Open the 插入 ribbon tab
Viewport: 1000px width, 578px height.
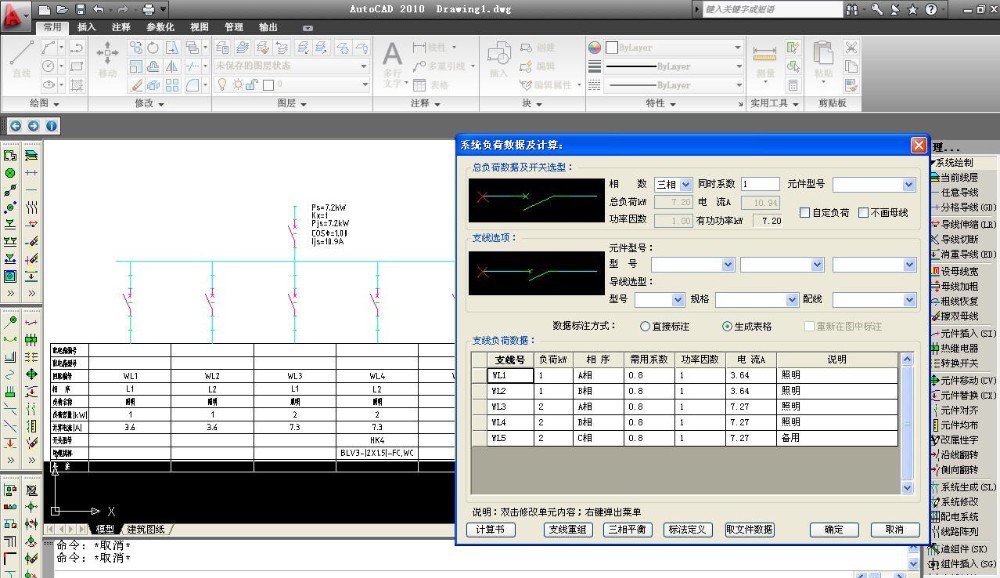(87, 27)
